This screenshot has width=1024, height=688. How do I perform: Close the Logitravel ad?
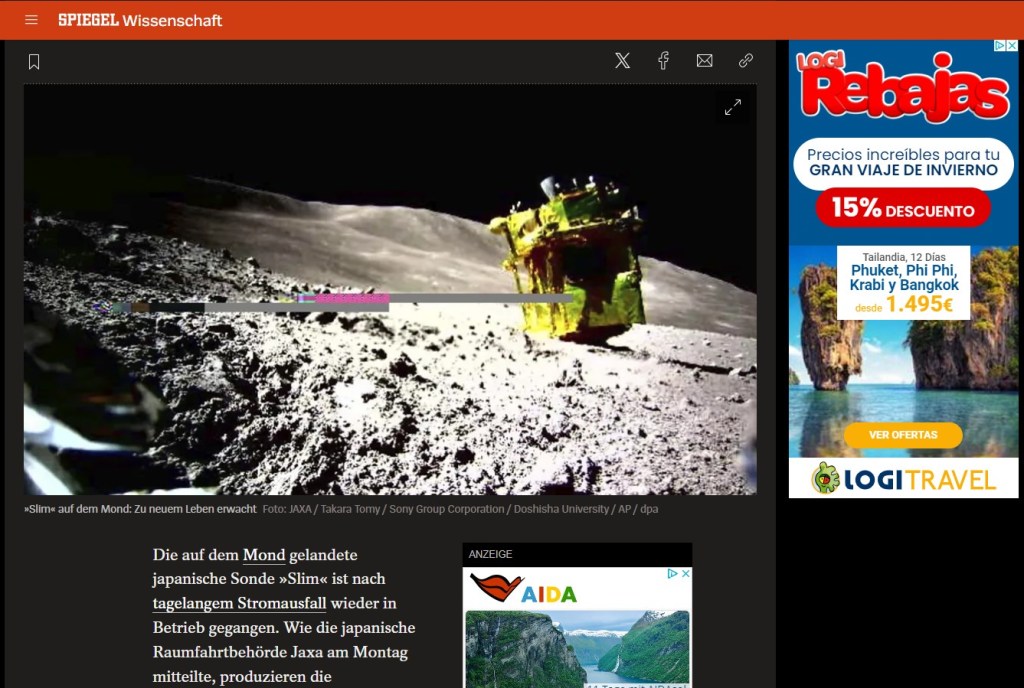click(x=1011, y=46)
